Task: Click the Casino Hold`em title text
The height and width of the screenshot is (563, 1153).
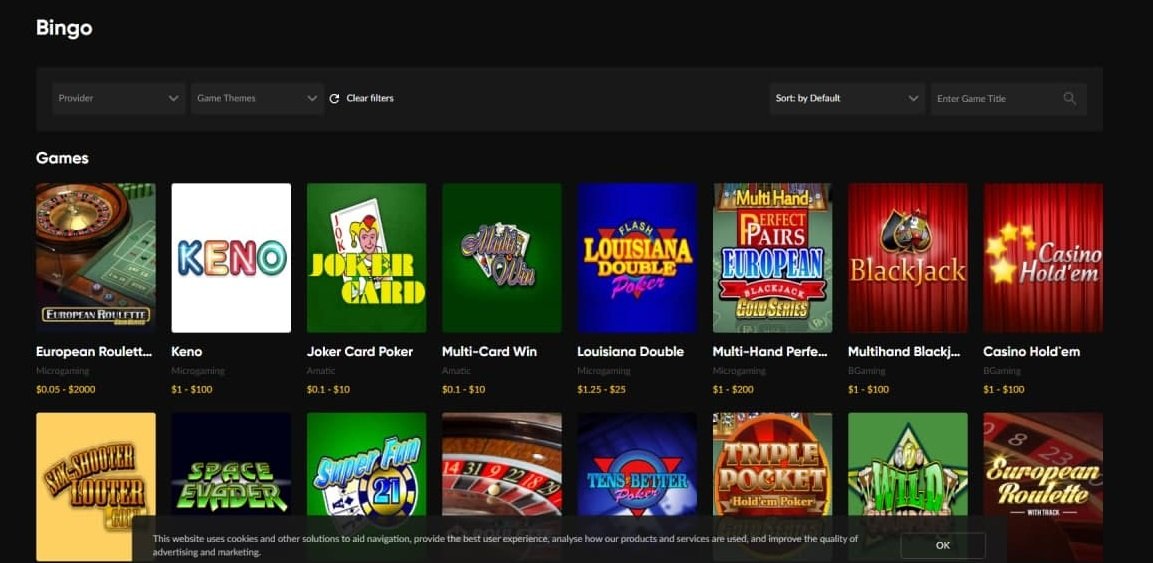Action: pyautogui.click(x=1032, y=351)
